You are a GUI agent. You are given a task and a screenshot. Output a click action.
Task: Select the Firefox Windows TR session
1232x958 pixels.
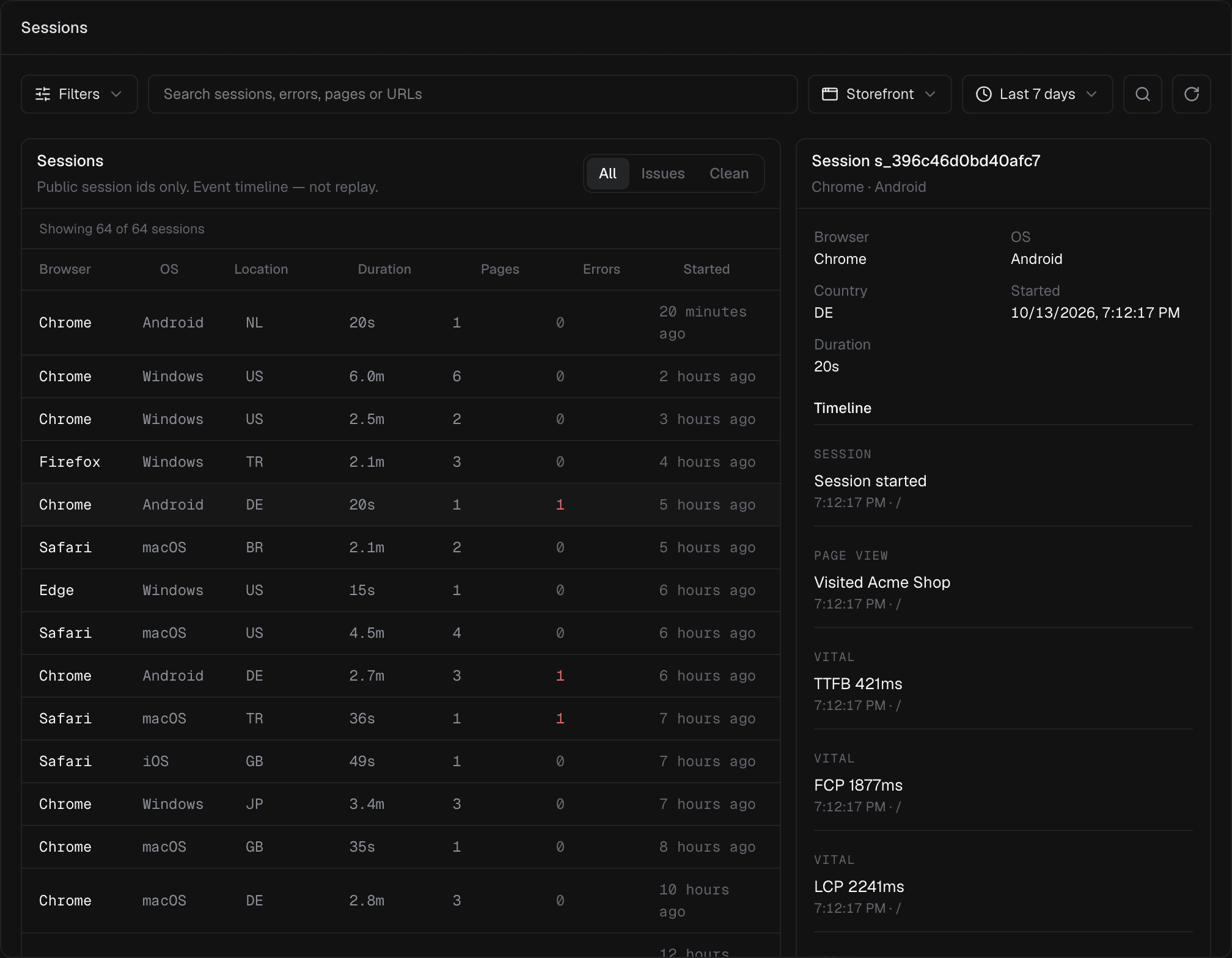401,462
